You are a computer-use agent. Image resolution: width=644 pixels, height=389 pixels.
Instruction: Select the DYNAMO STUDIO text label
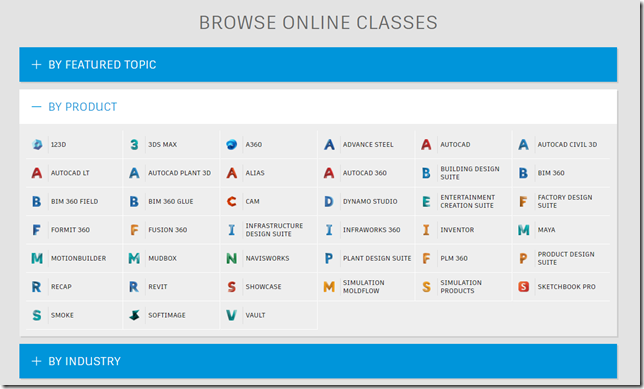(x=370, y=201)
